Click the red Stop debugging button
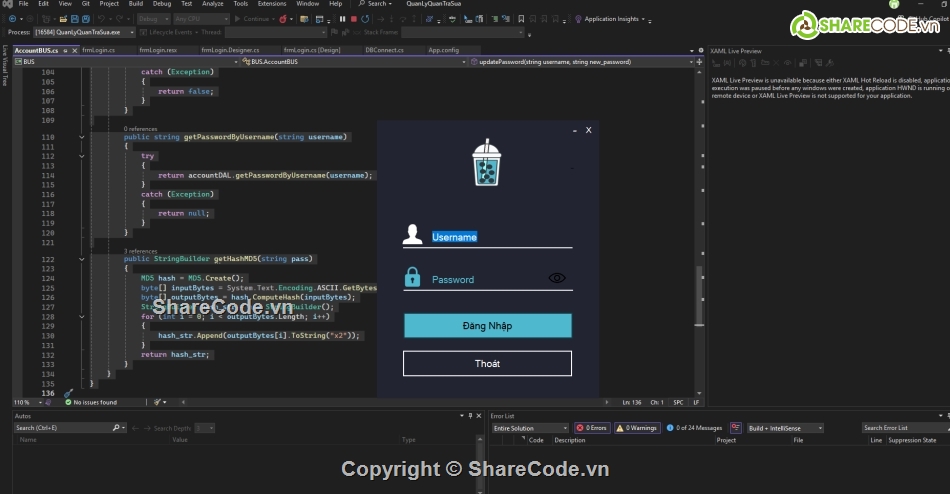 pos(353,18)
